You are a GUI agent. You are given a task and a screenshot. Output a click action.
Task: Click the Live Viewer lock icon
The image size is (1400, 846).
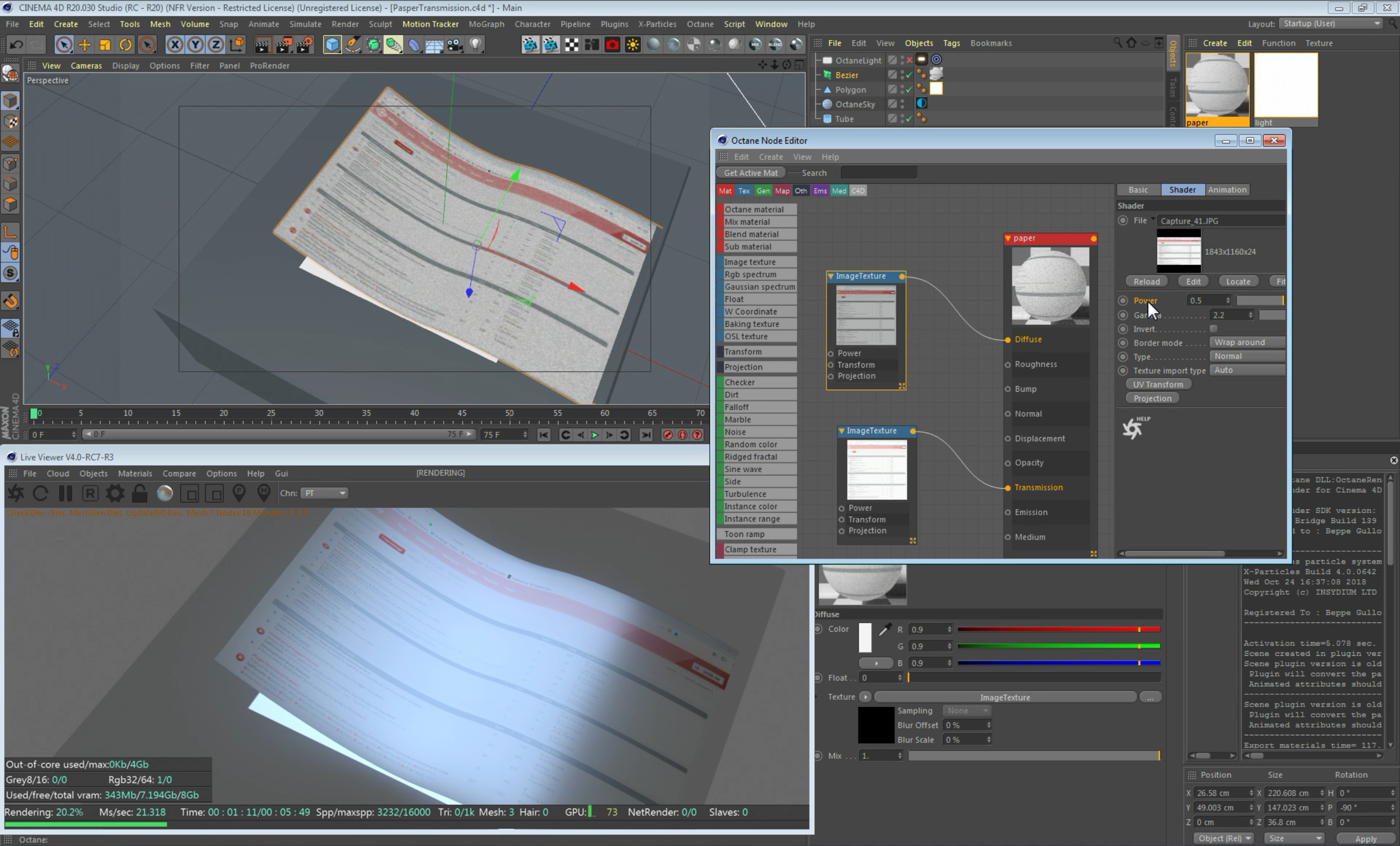click(139, 493)
